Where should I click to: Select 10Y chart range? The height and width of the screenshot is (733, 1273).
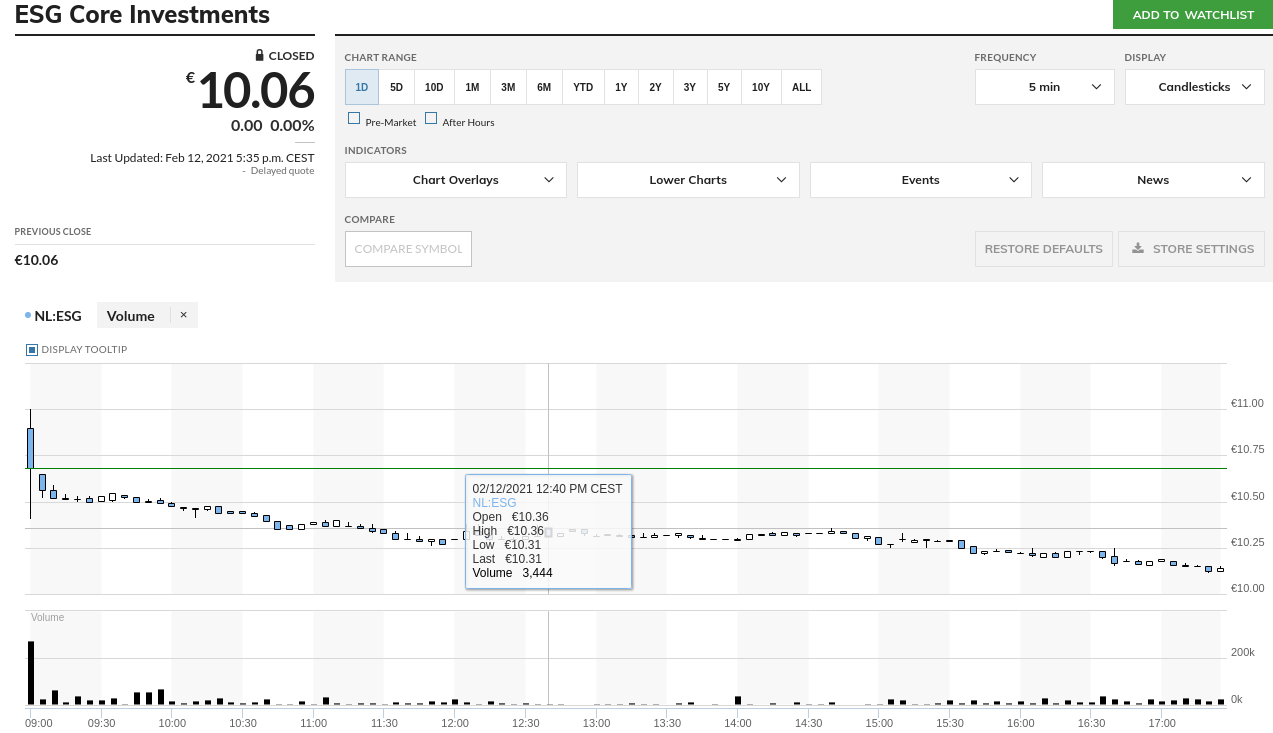(761, 87)
